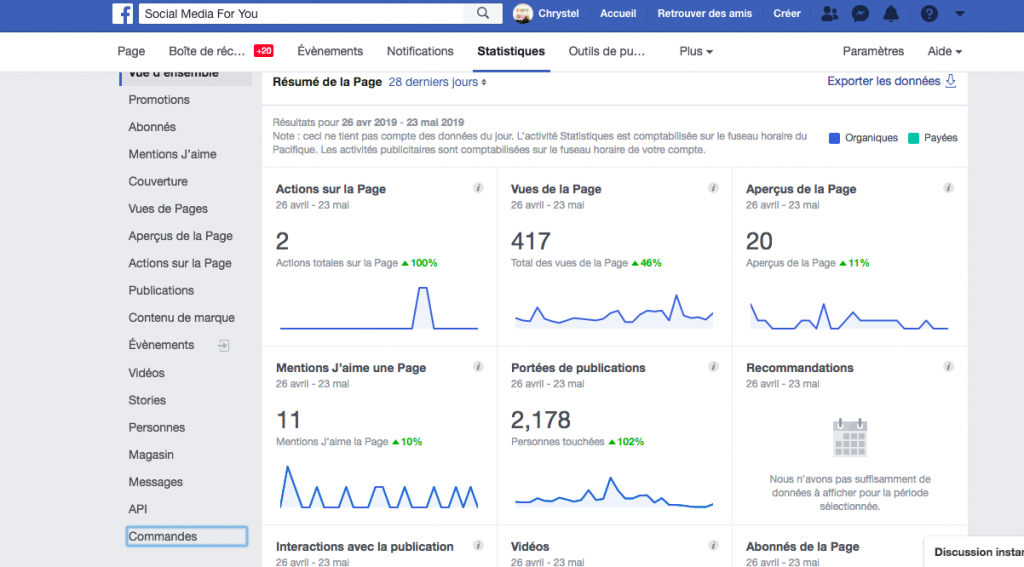Screen dimensions: 1024x567
Task: Select Stories in the sidebar
Action: 147,400
